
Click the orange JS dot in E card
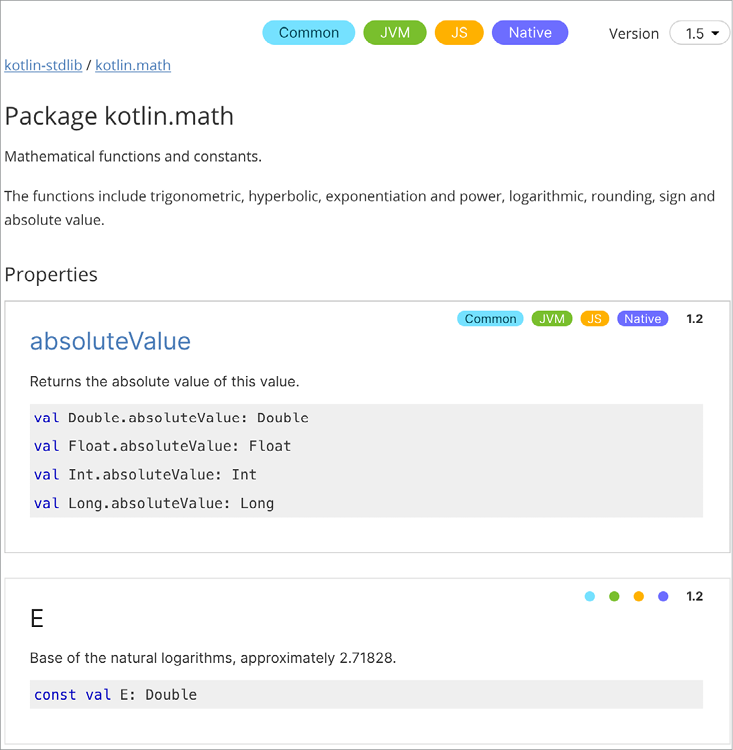coord(638,597)
